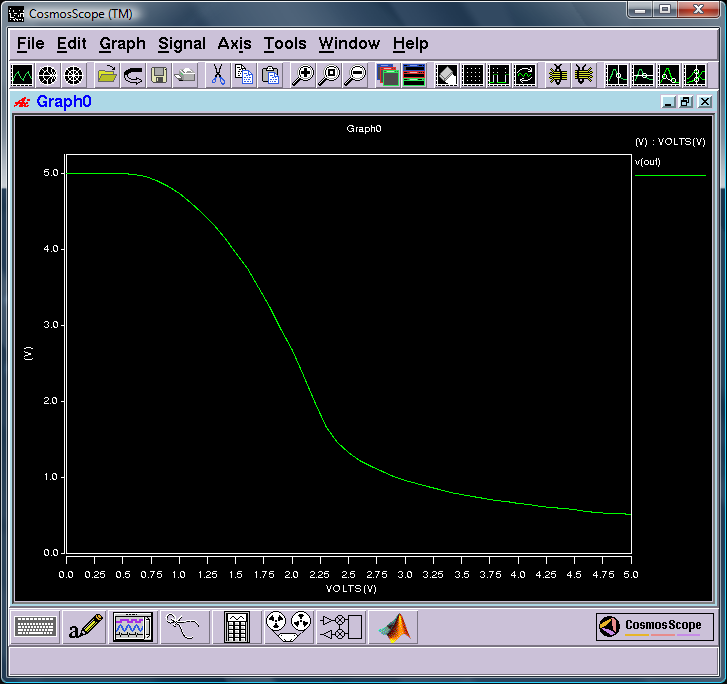The width and height of the screenshot is (727, 684).
Task: Click the pencil annotation text tool
Action: click(x=85, y=627)
